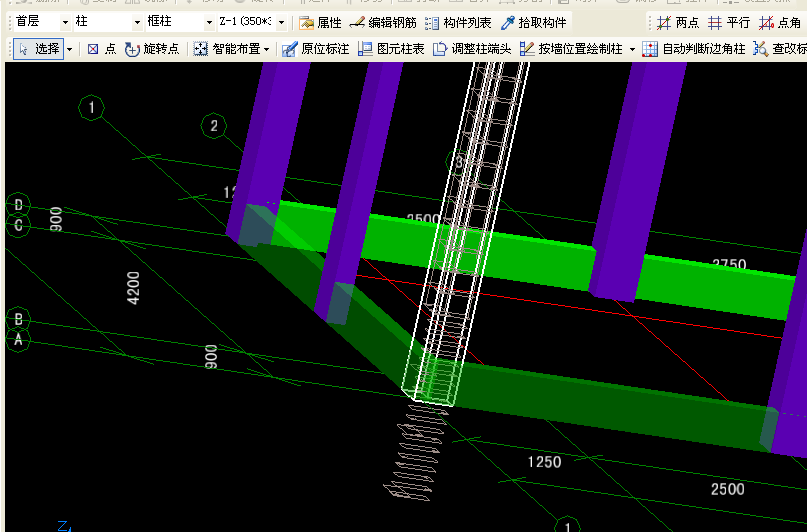The height and width of the screenshot is (532, 807).
Task: Select the 点角 point-angle axis tool
Action: coord(780,23)
